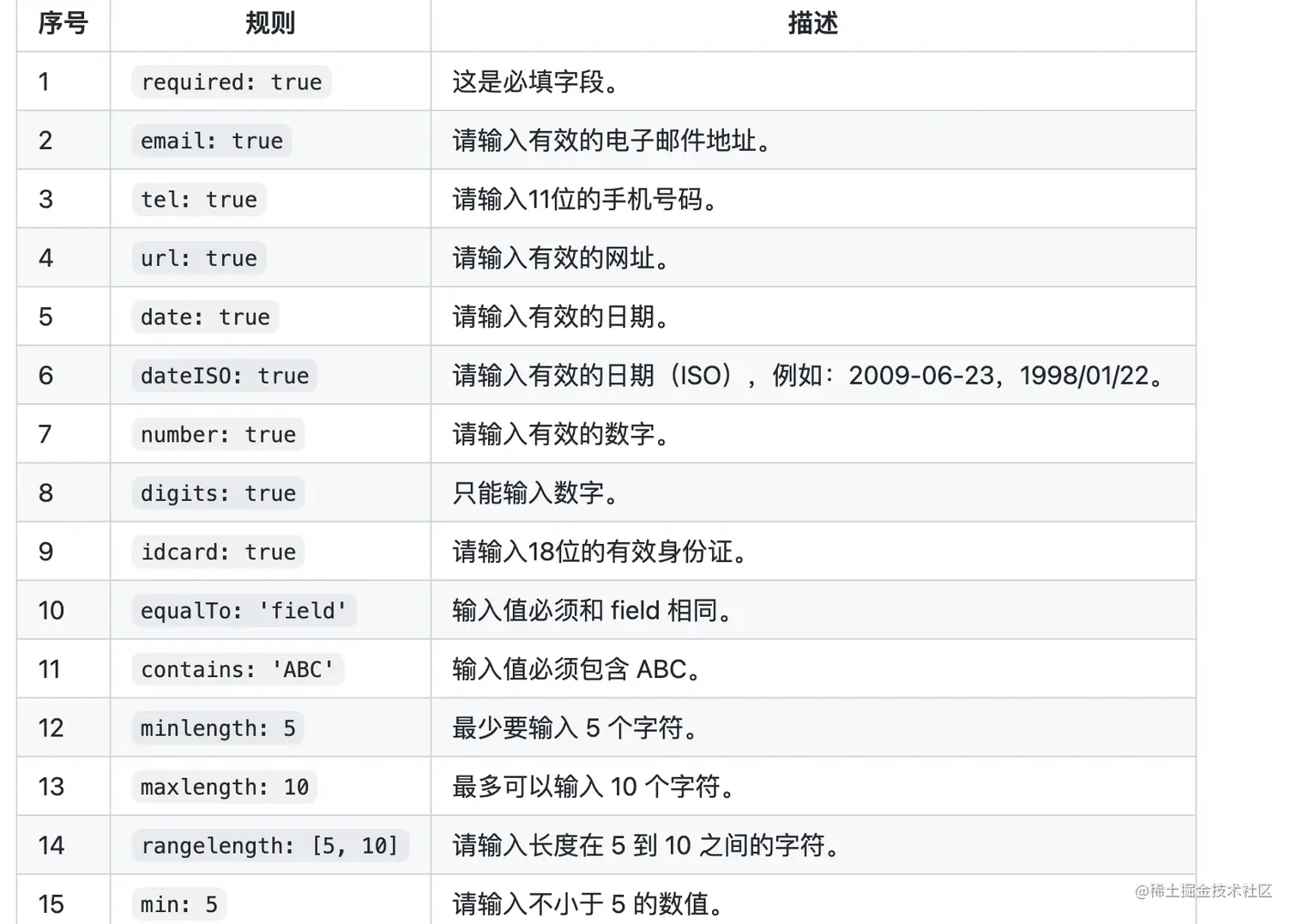Select the code 'number: true'
The width and height of the screenshot is (1297, 924).
pyautogui.click(x=218, y=435)
